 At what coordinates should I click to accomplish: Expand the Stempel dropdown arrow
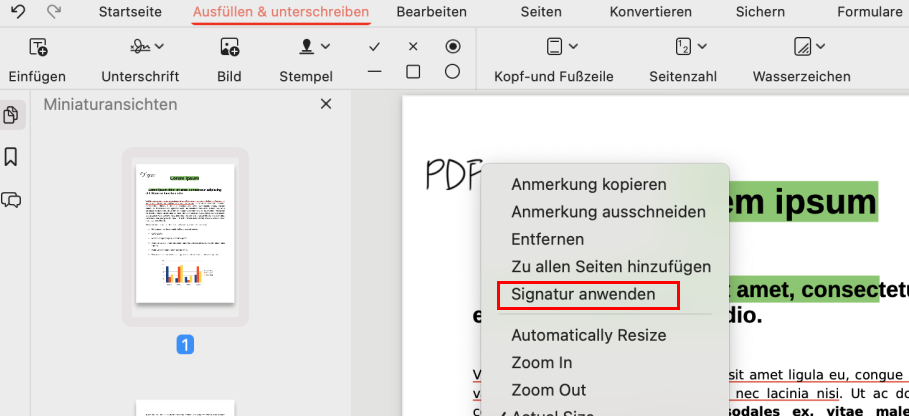click(x=326, y=46)
